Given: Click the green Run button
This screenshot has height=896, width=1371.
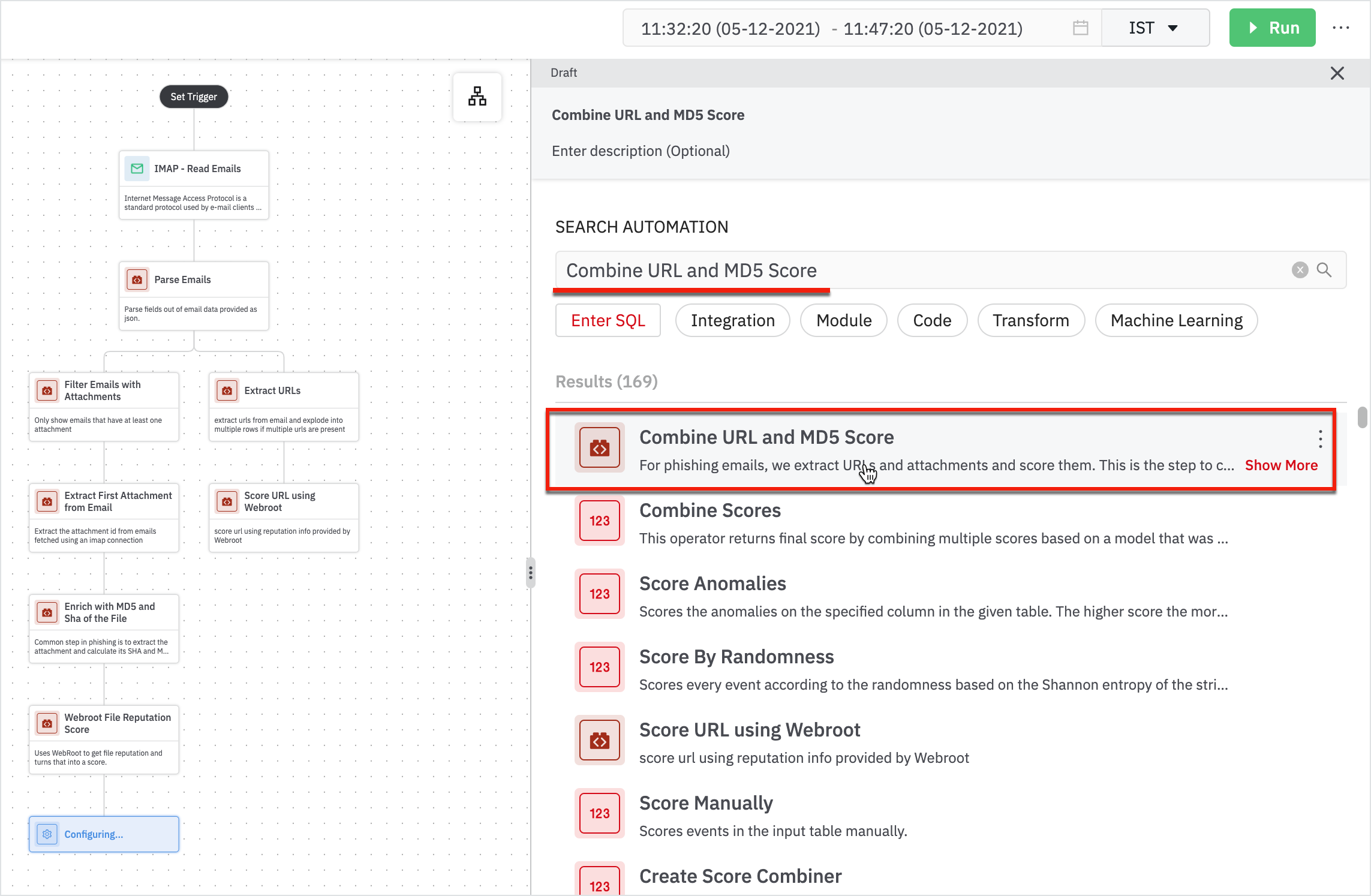Looking at the screenshot, I should tap(1272, 28).
